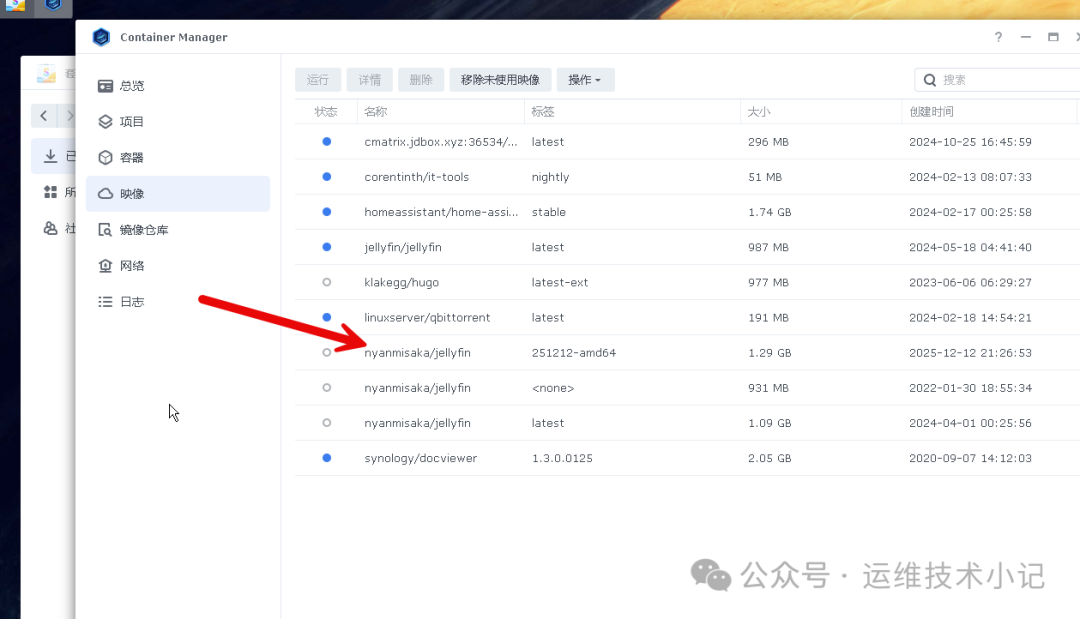Screen dimensions: 1080x619
Task: Click the network house icon in sidebar
Action: click(105, 266)
